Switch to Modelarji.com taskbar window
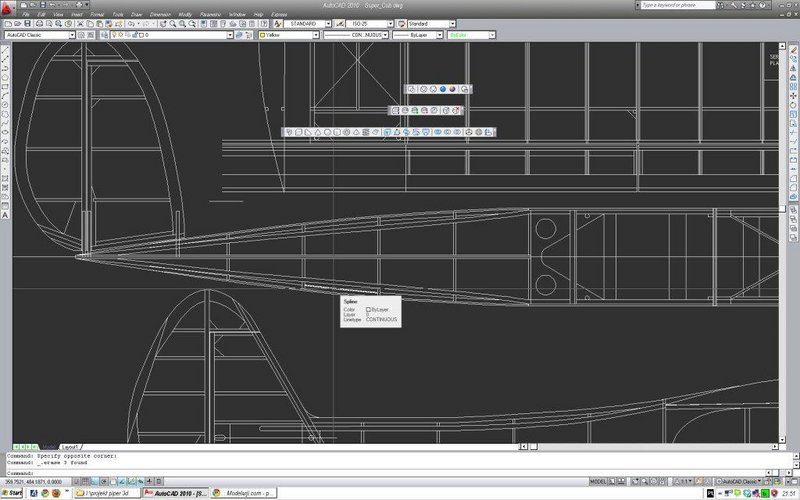 tap(243, 493)
